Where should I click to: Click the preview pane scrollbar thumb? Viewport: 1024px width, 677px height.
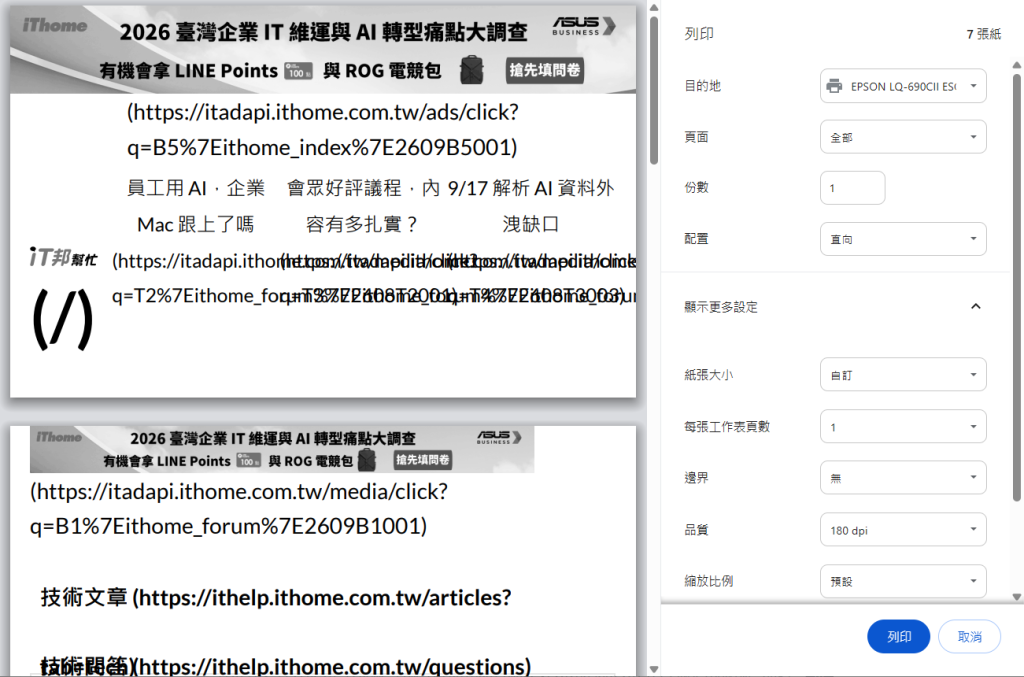click(x=654, y=90)
